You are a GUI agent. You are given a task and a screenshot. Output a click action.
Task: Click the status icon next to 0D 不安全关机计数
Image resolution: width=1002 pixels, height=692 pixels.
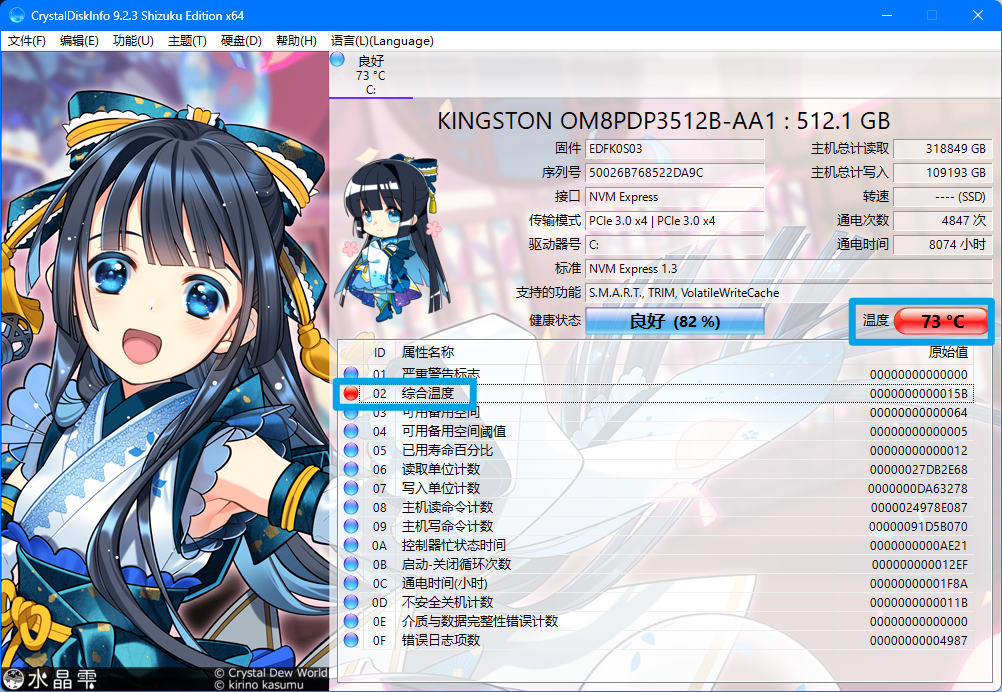tap(350, 602)
